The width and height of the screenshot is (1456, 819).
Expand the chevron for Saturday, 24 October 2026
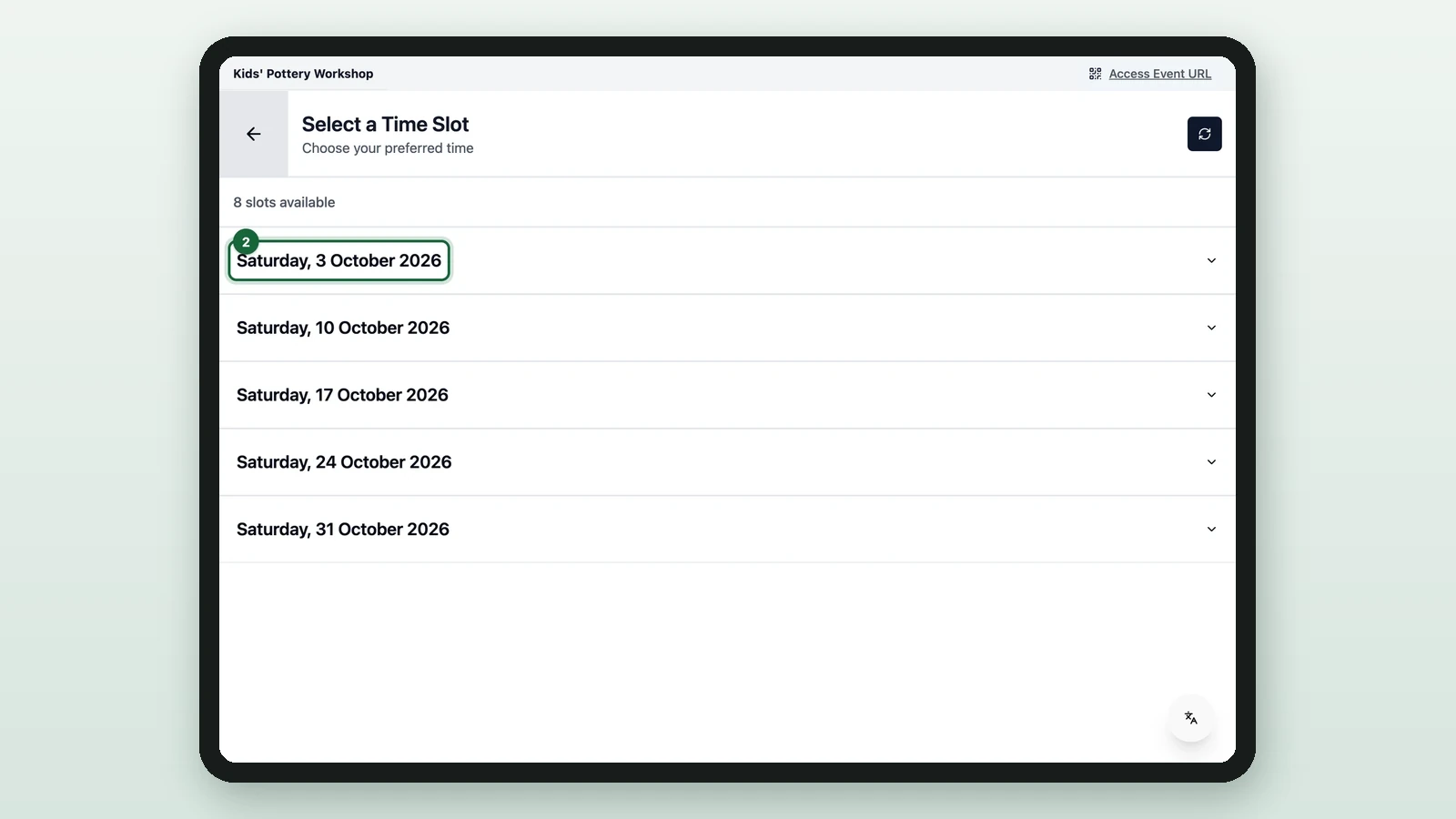[1211, 462]
